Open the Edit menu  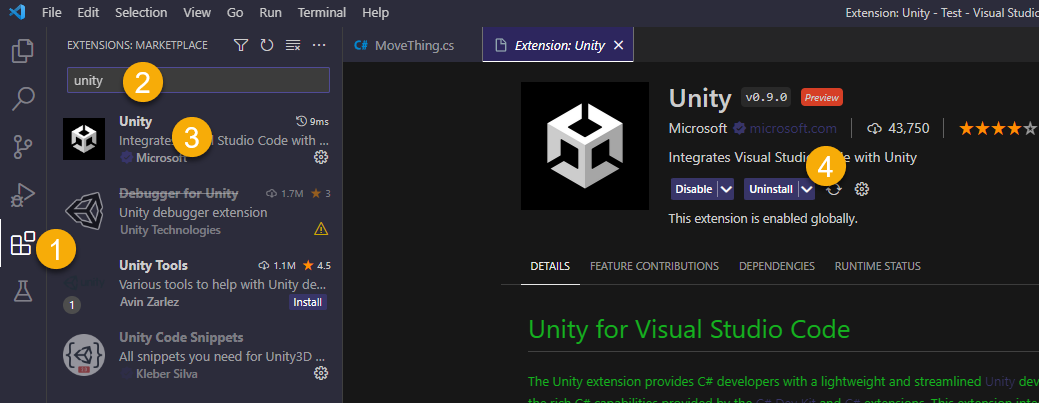coord(88,13)
